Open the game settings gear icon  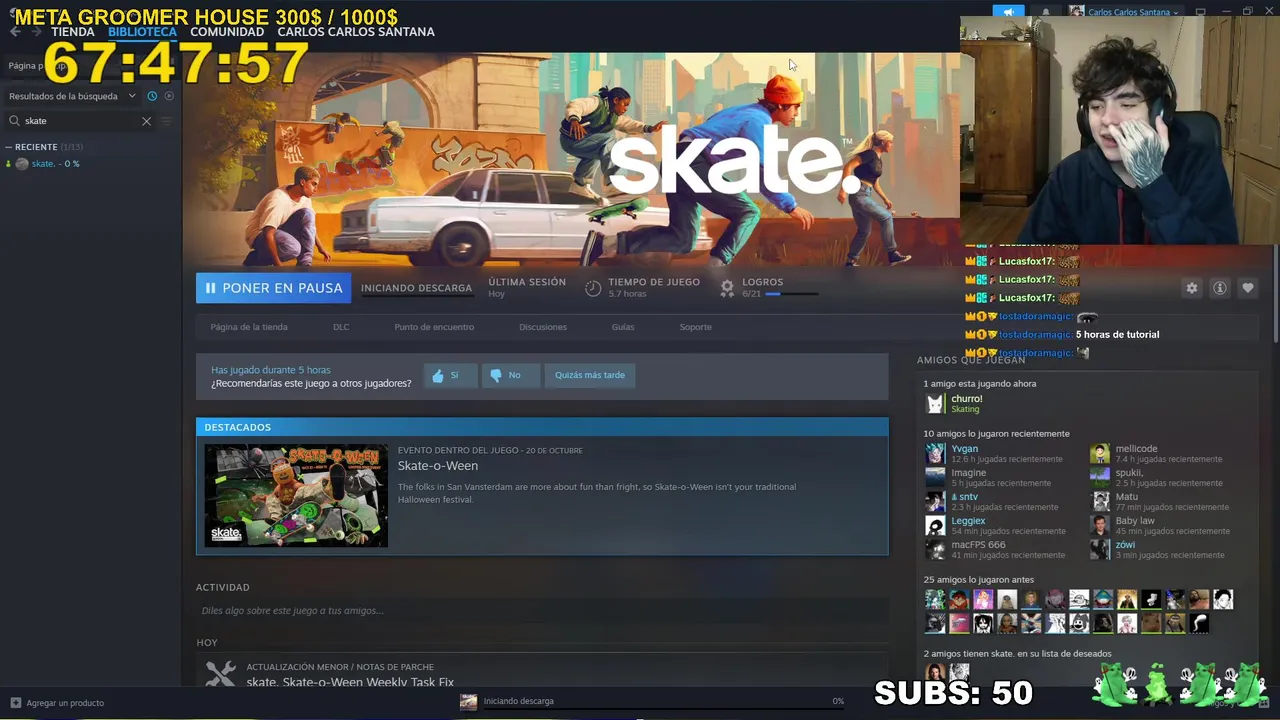pyautogui.click(x=1191, y=288)
